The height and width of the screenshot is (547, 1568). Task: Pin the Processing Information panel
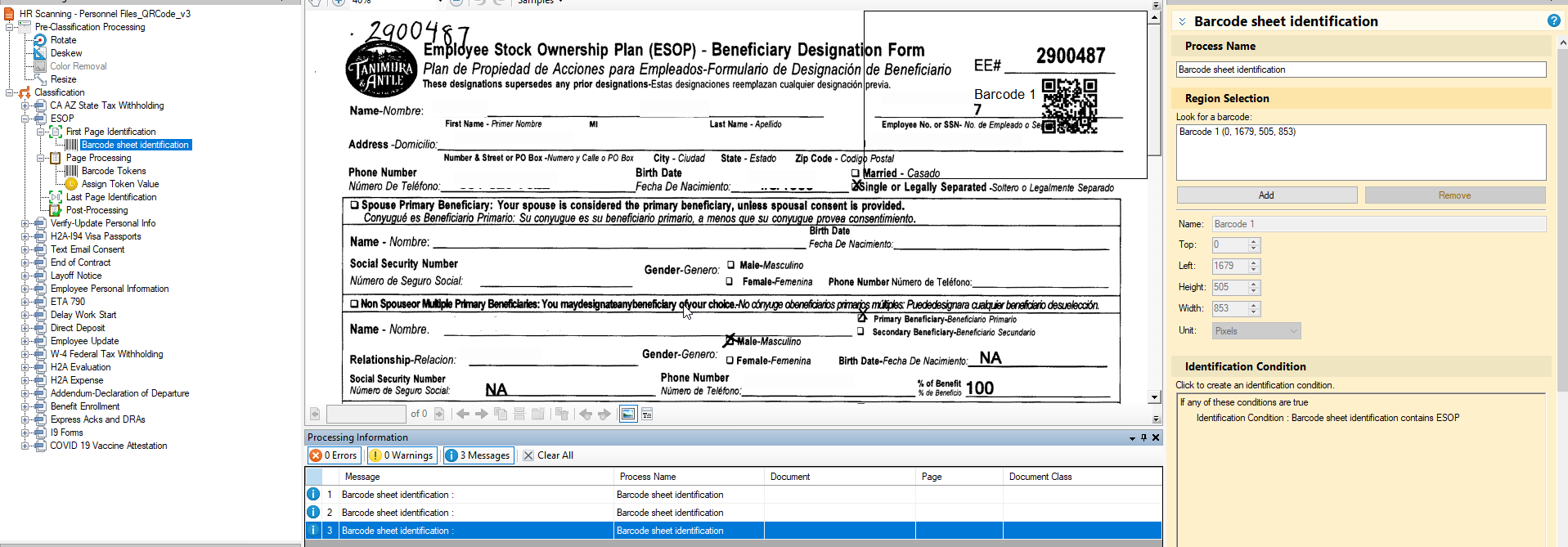1143,437
